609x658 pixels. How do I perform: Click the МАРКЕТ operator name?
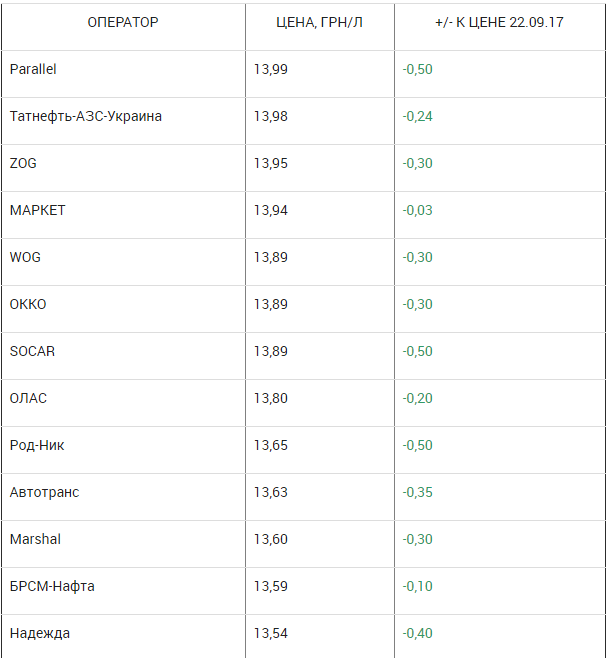37,210
